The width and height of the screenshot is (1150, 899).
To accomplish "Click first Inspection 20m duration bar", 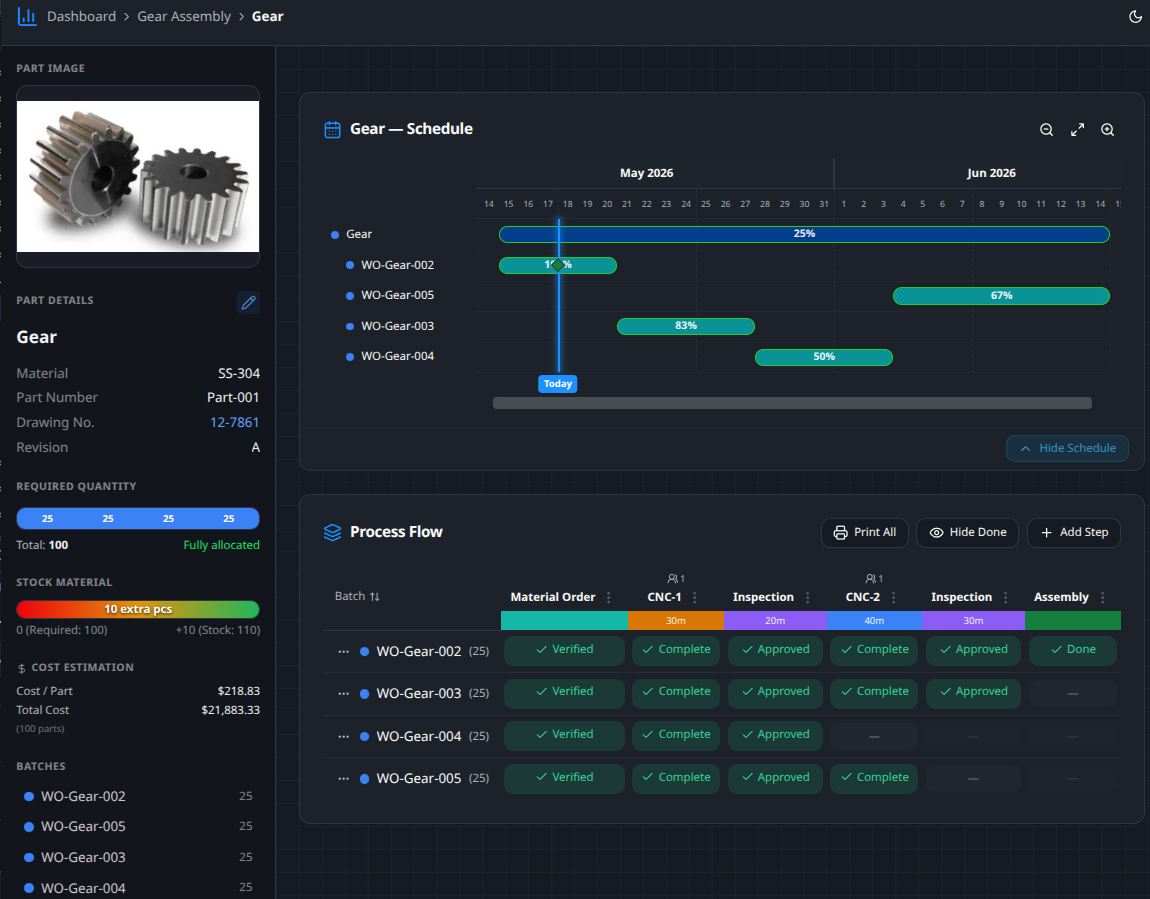I will (775, 620).
